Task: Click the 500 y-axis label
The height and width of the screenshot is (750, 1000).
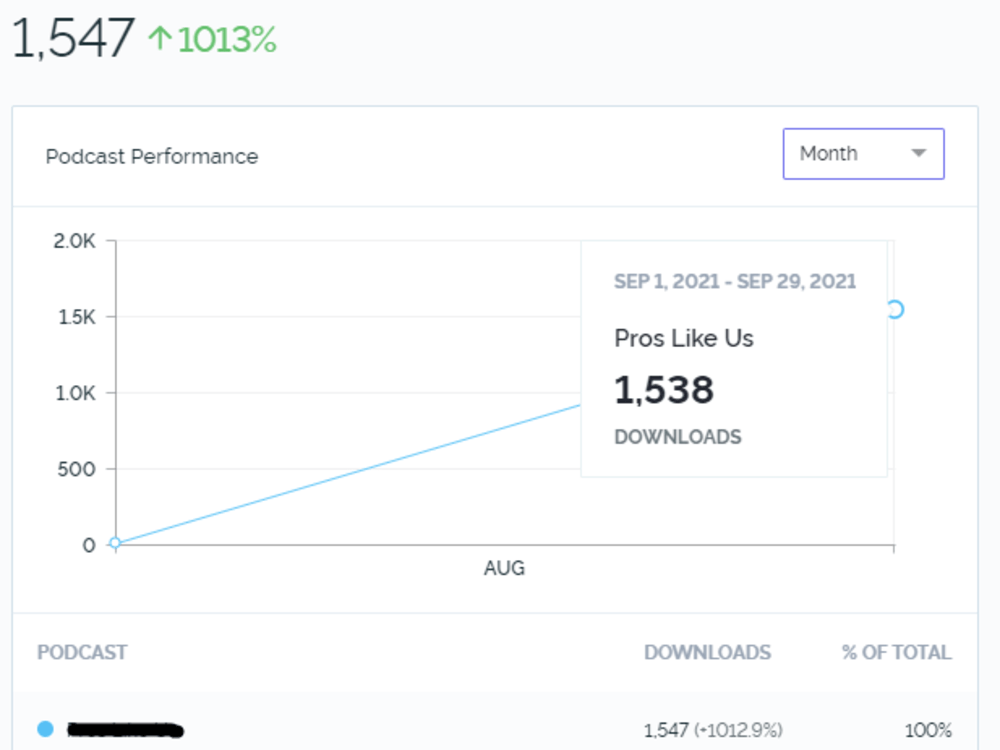Action: point(77,469)
